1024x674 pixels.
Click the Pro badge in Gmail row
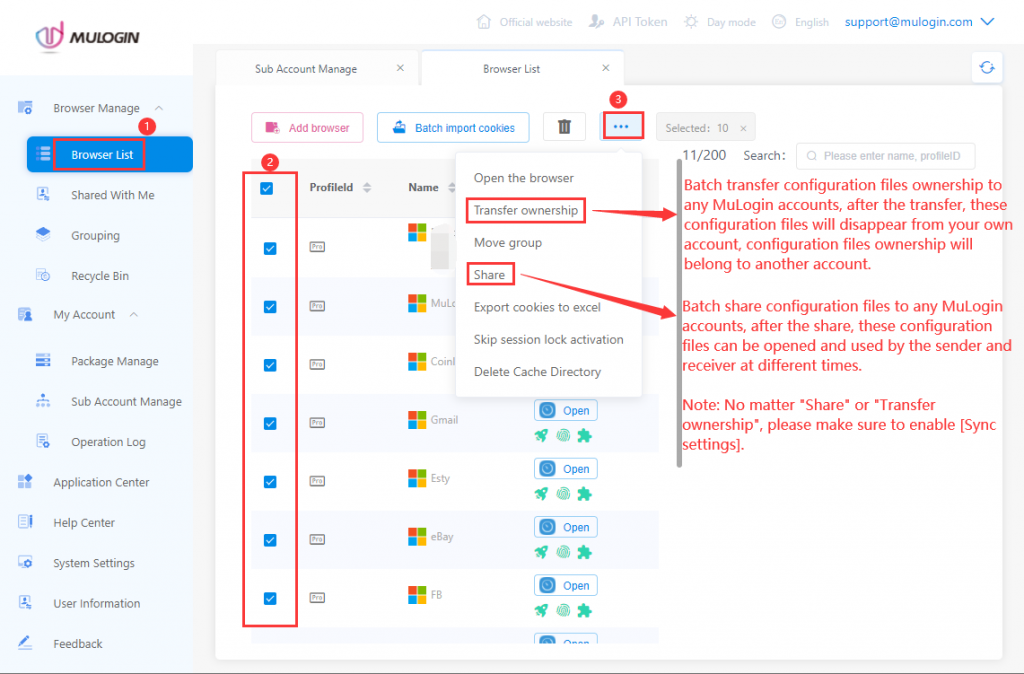317,423
